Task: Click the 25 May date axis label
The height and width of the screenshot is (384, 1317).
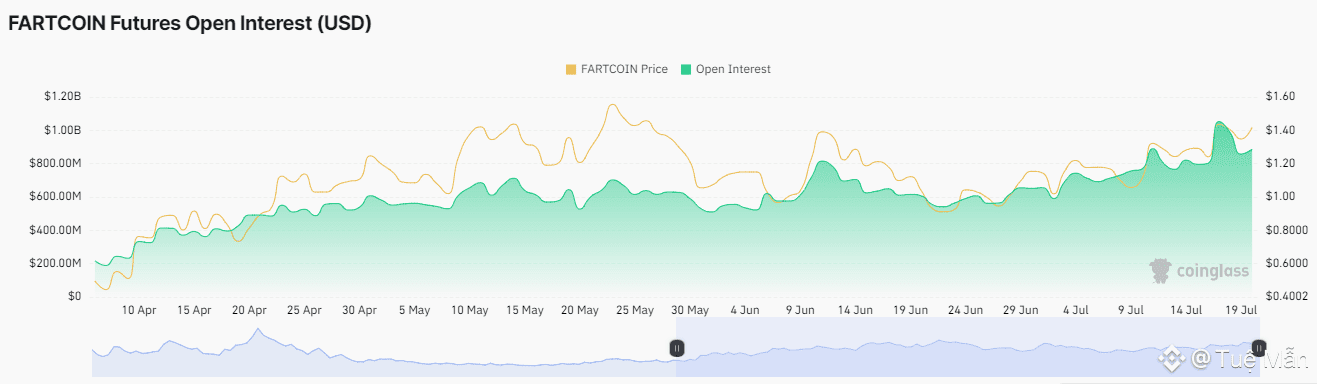Action: pyautogui.click(x=634, y=311)
